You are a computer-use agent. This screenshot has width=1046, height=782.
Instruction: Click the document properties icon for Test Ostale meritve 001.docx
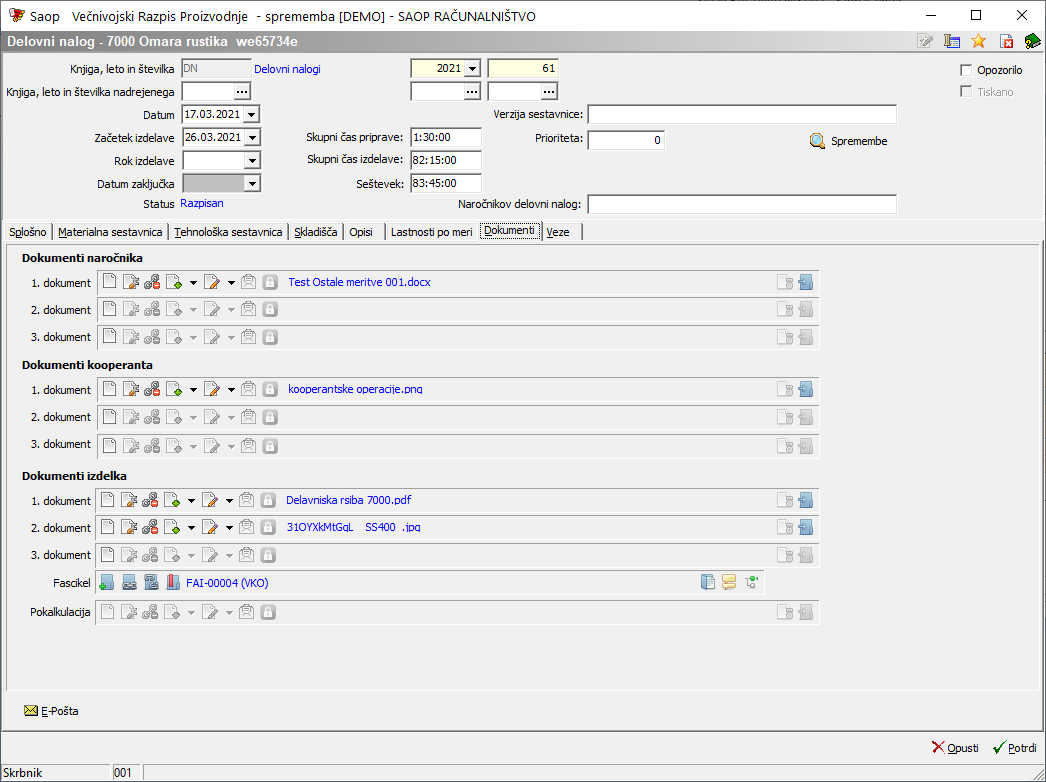tap(131, 282)
